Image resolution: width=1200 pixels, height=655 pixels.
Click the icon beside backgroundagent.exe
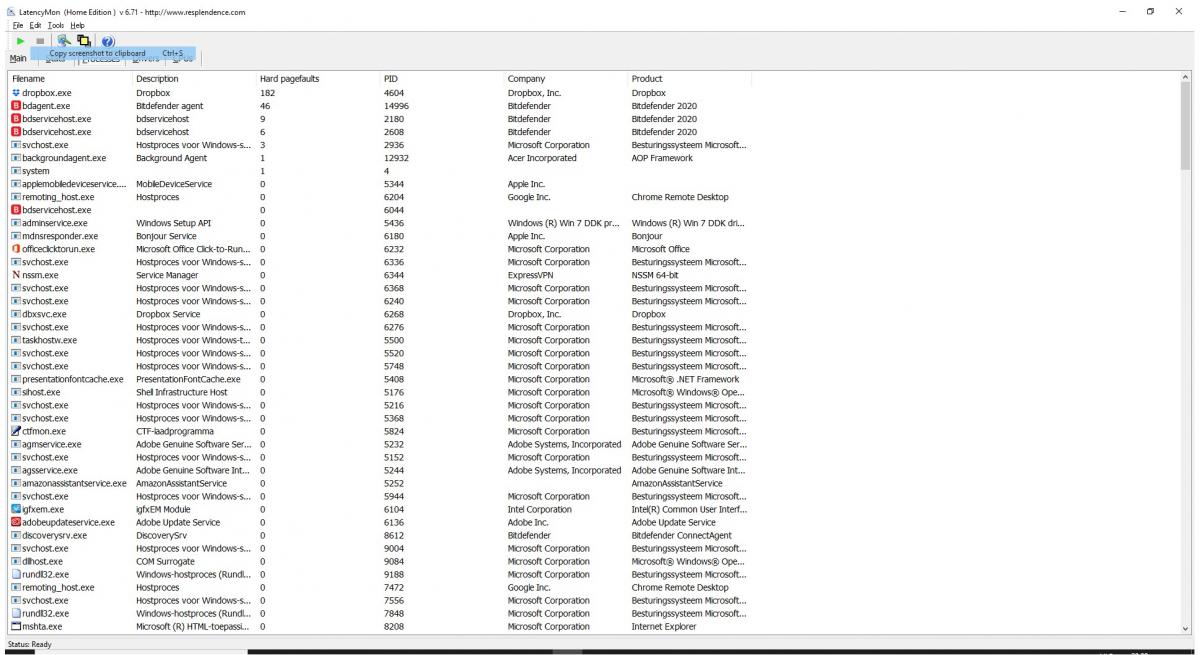pos(16,158)
